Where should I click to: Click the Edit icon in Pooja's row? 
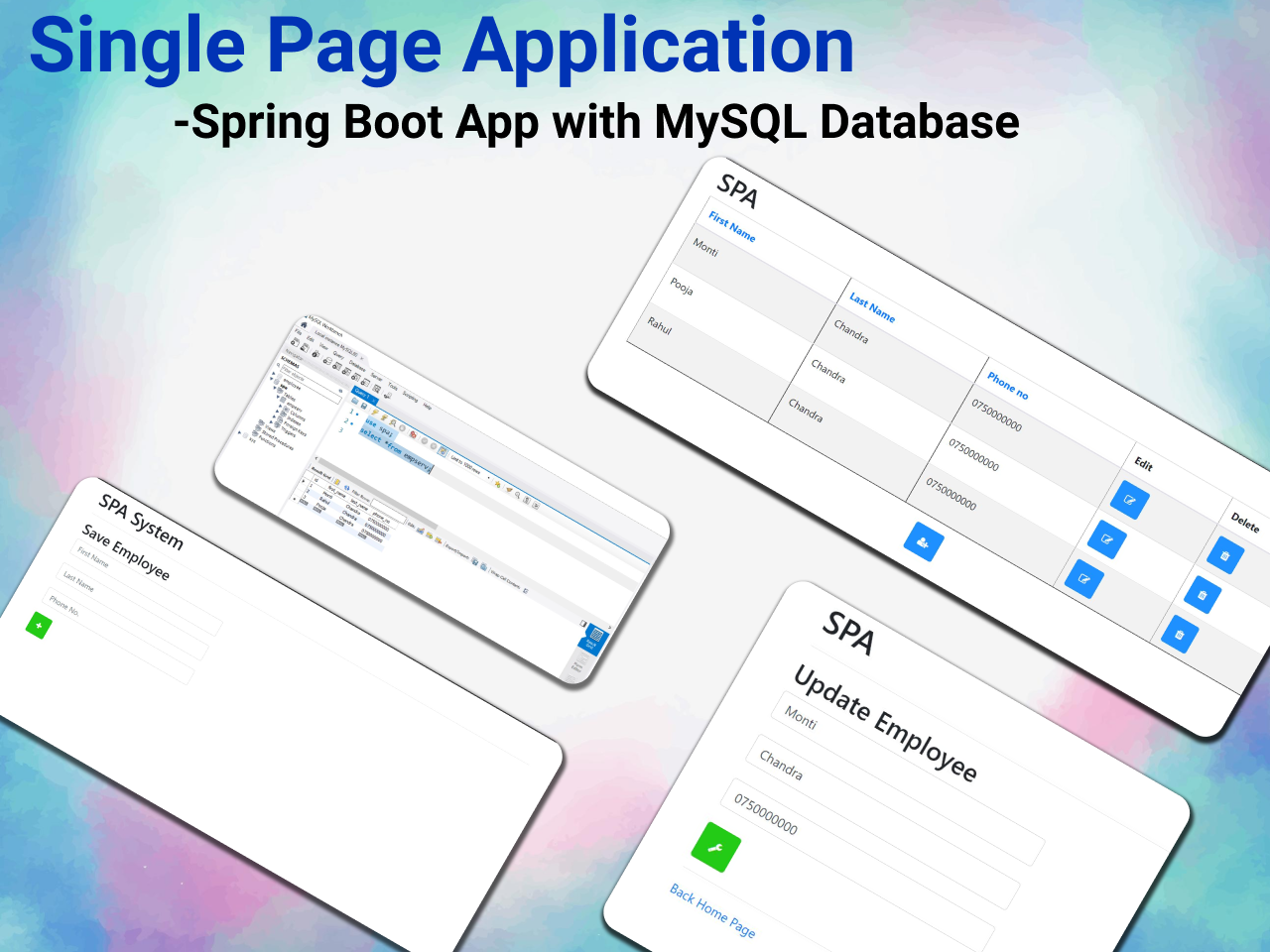[1106, 540]
